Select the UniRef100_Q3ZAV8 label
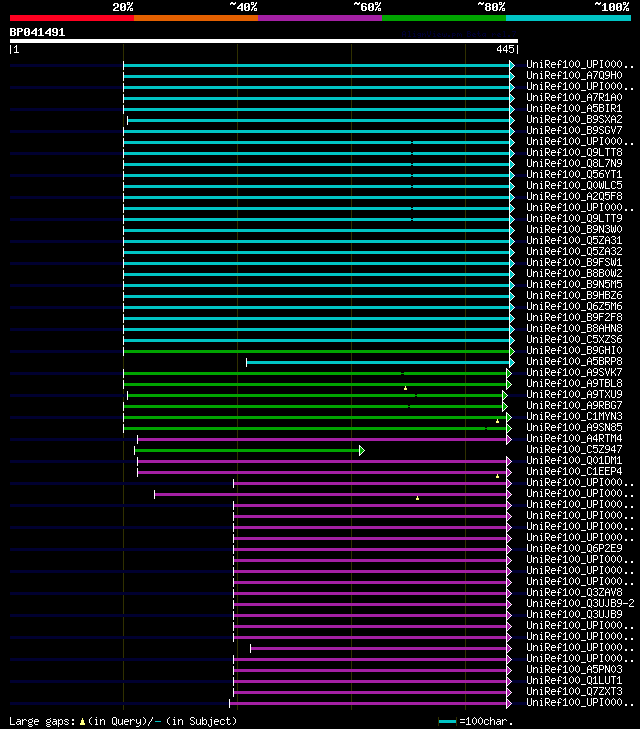The height and width of the screenshot is (729, 640). [x=574, y=592]
